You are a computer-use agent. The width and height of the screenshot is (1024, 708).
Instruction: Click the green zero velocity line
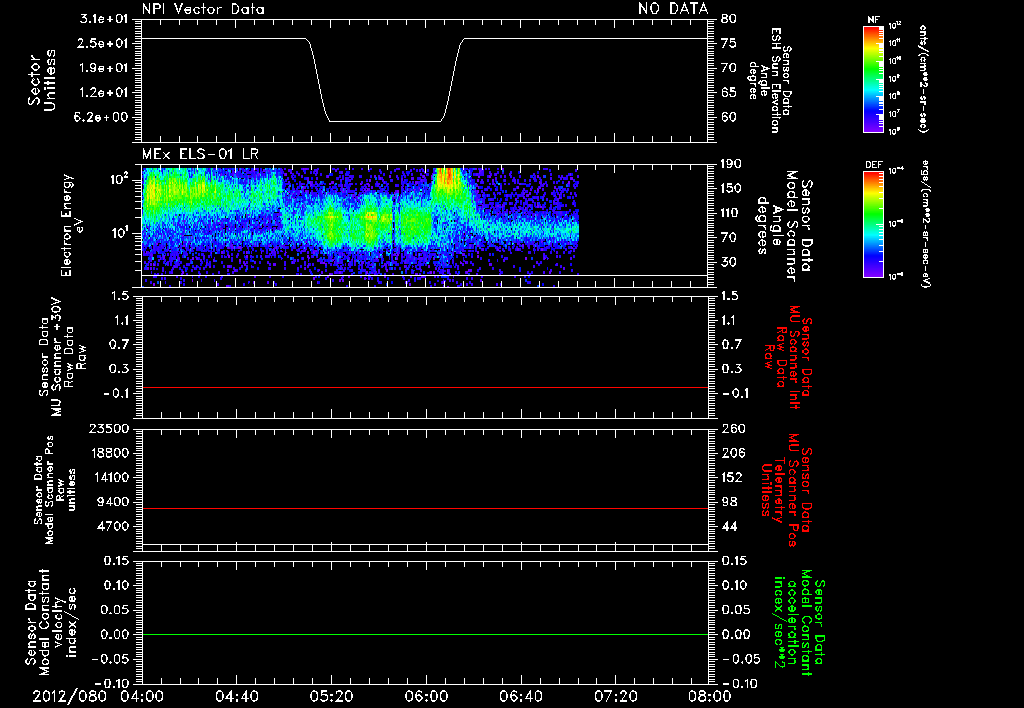pyautogui.click(x=424, y=634)
